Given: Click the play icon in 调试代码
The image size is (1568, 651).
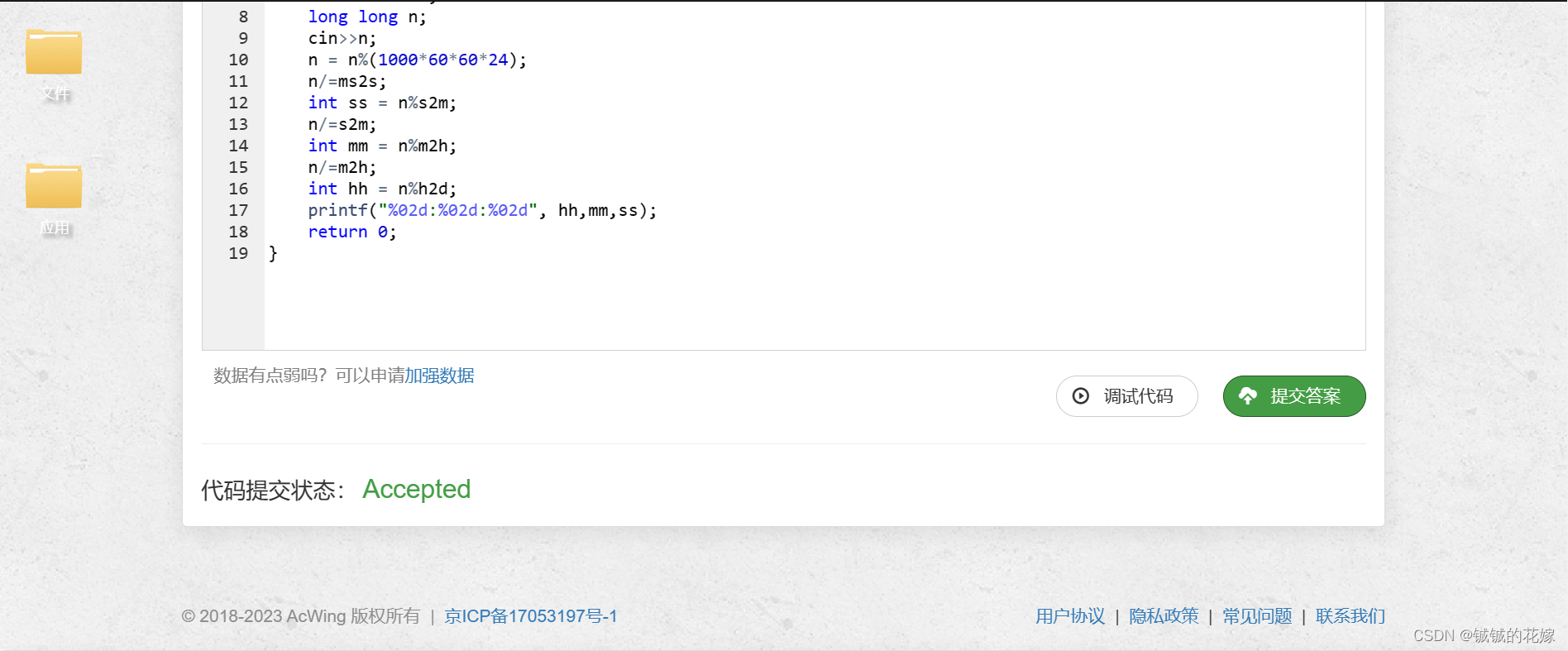Looking at the screenshot, I should pos(1080,396).
